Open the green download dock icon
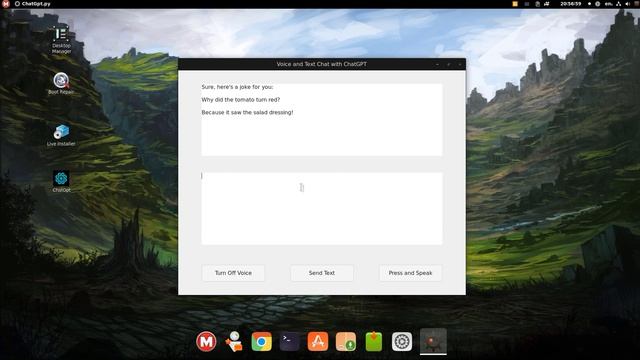Viewport: 640px width, 360px height. [x=374, y=341]
